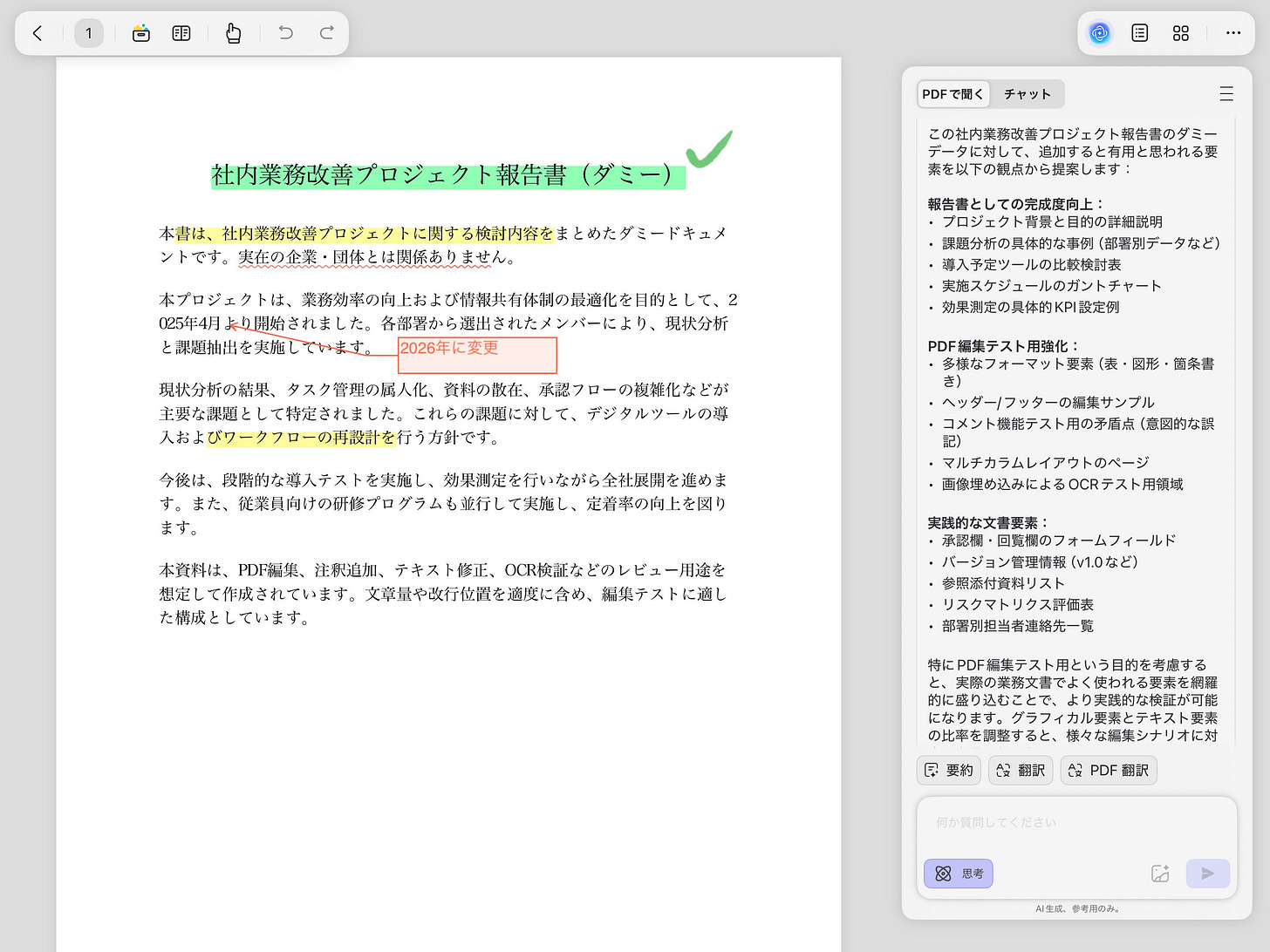This screenshot has height=952, width=1270.
Task: Switch to two-page reading view
Action: (x=181, y=32)
